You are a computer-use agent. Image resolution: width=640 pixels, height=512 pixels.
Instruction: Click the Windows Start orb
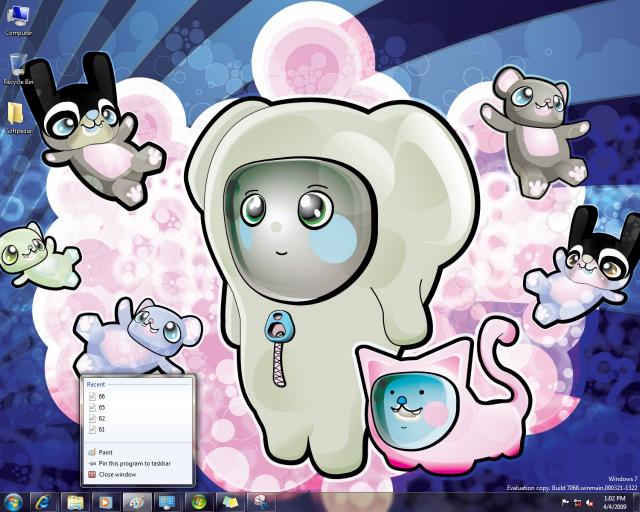pos(14,501)
